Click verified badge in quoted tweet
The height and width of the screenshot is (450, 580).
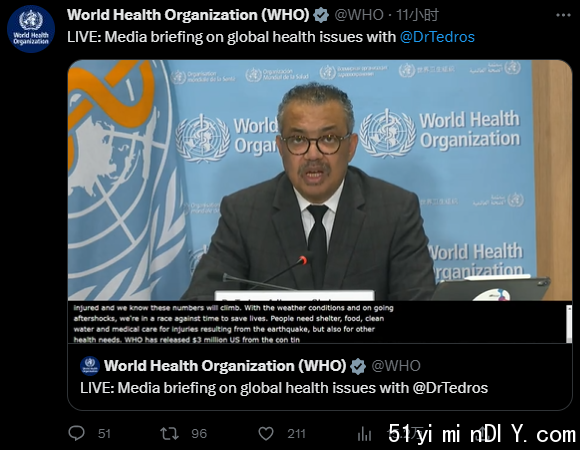point(358,366)
